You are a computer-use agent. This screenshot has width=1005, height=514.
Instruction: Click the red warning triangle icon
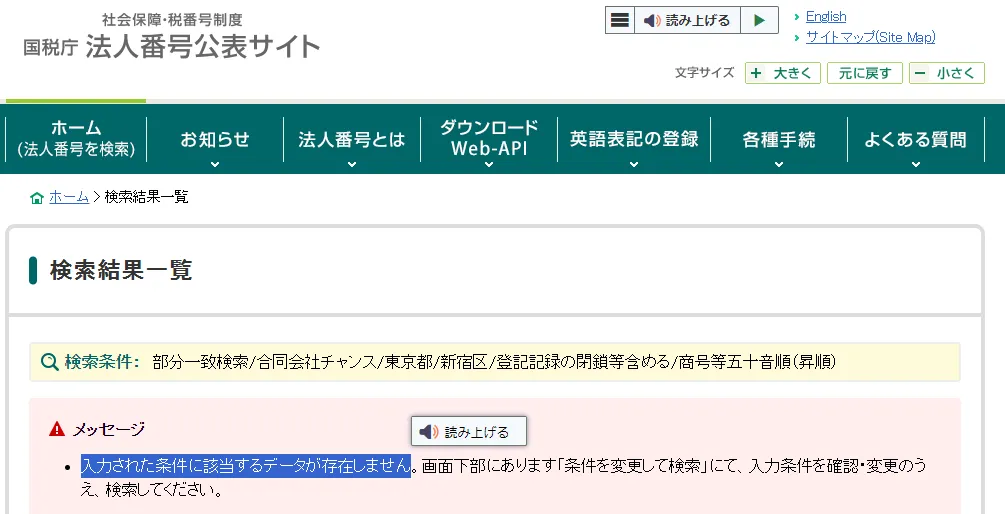point(57,429)
